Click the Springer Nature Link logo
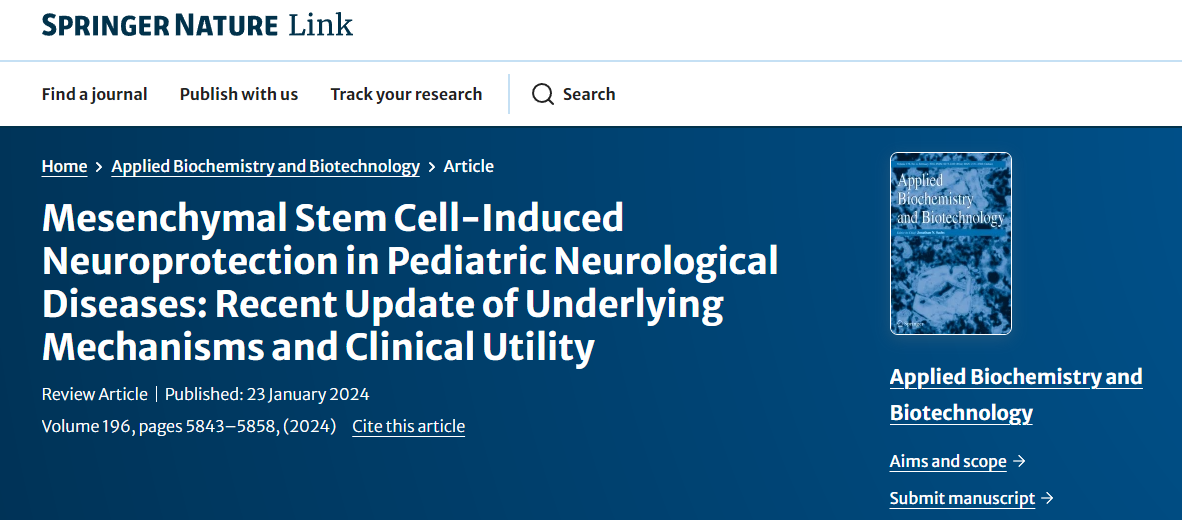The image size is (1182, 520). point(197,24)
